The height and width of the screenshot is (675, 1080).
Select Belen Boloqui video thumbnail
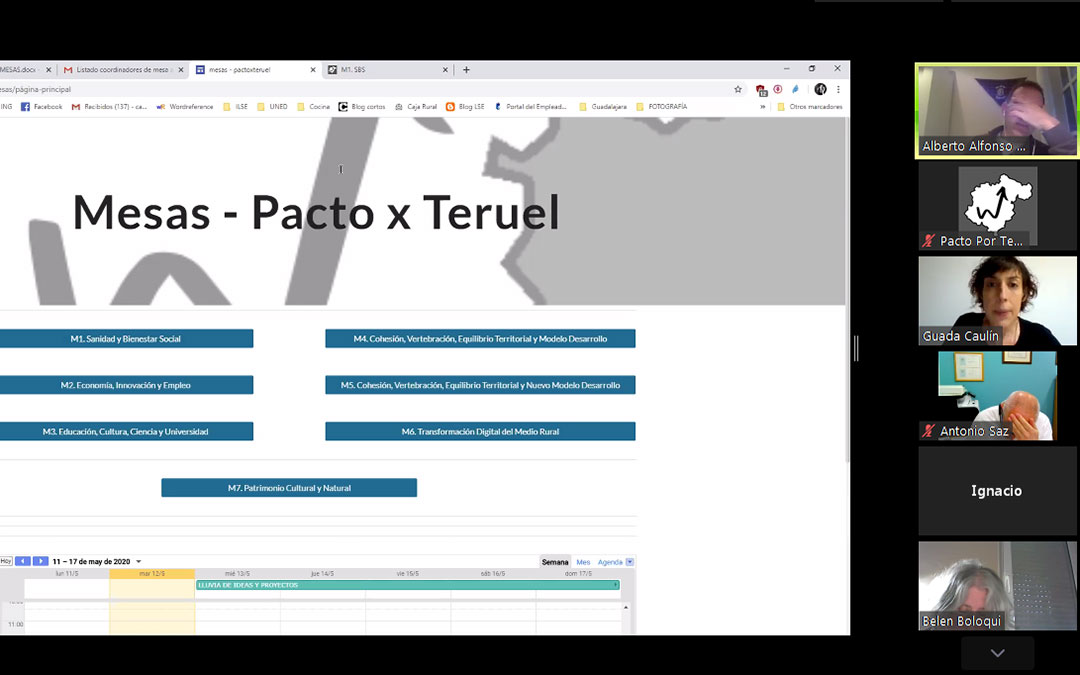tap(997, 585)
